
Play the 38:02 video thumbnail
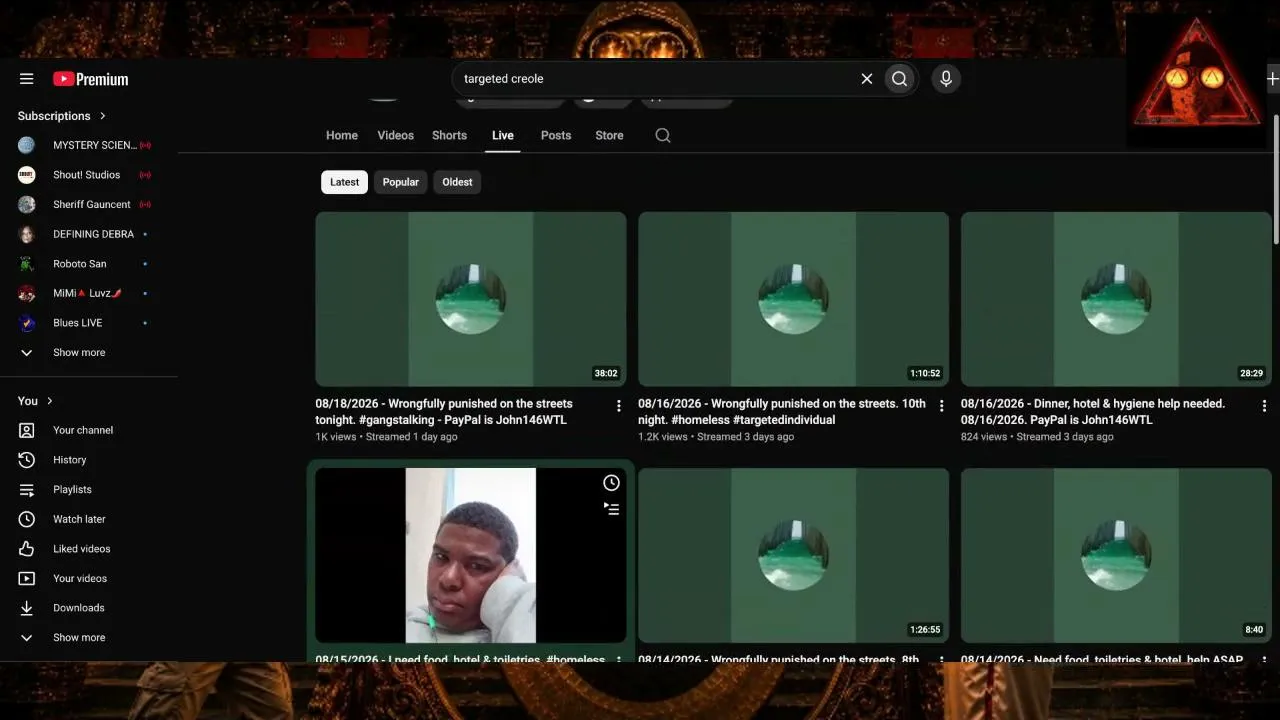(x=471, y=299)
